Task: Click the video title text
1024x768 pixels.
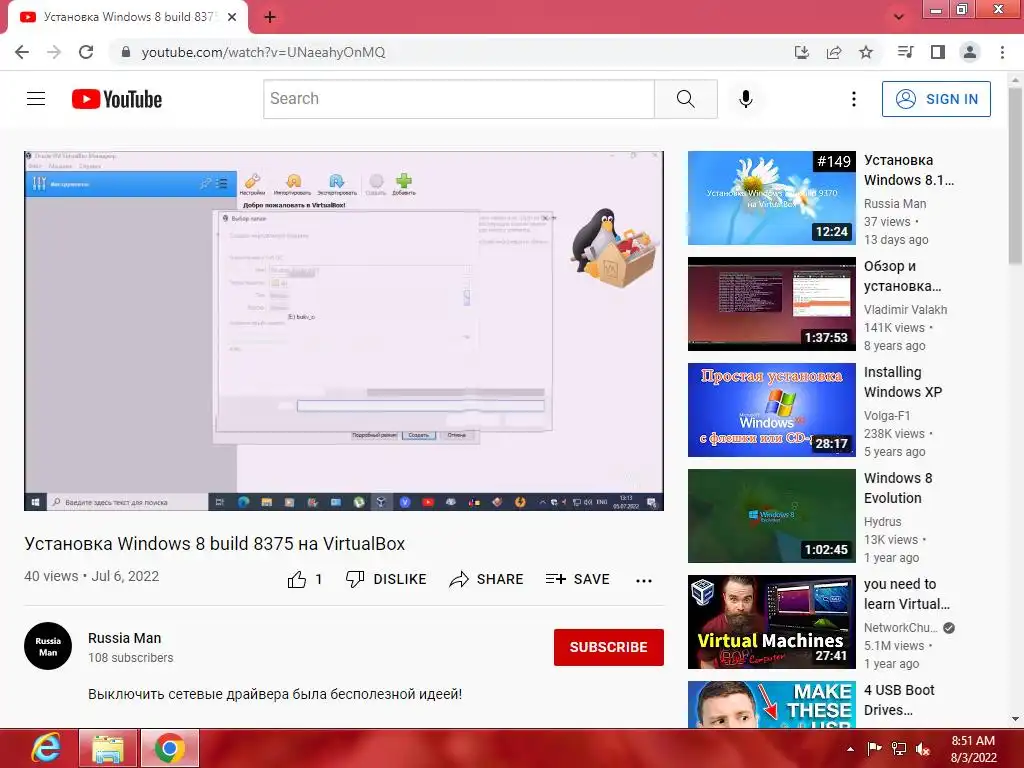Action: point(215,544)
